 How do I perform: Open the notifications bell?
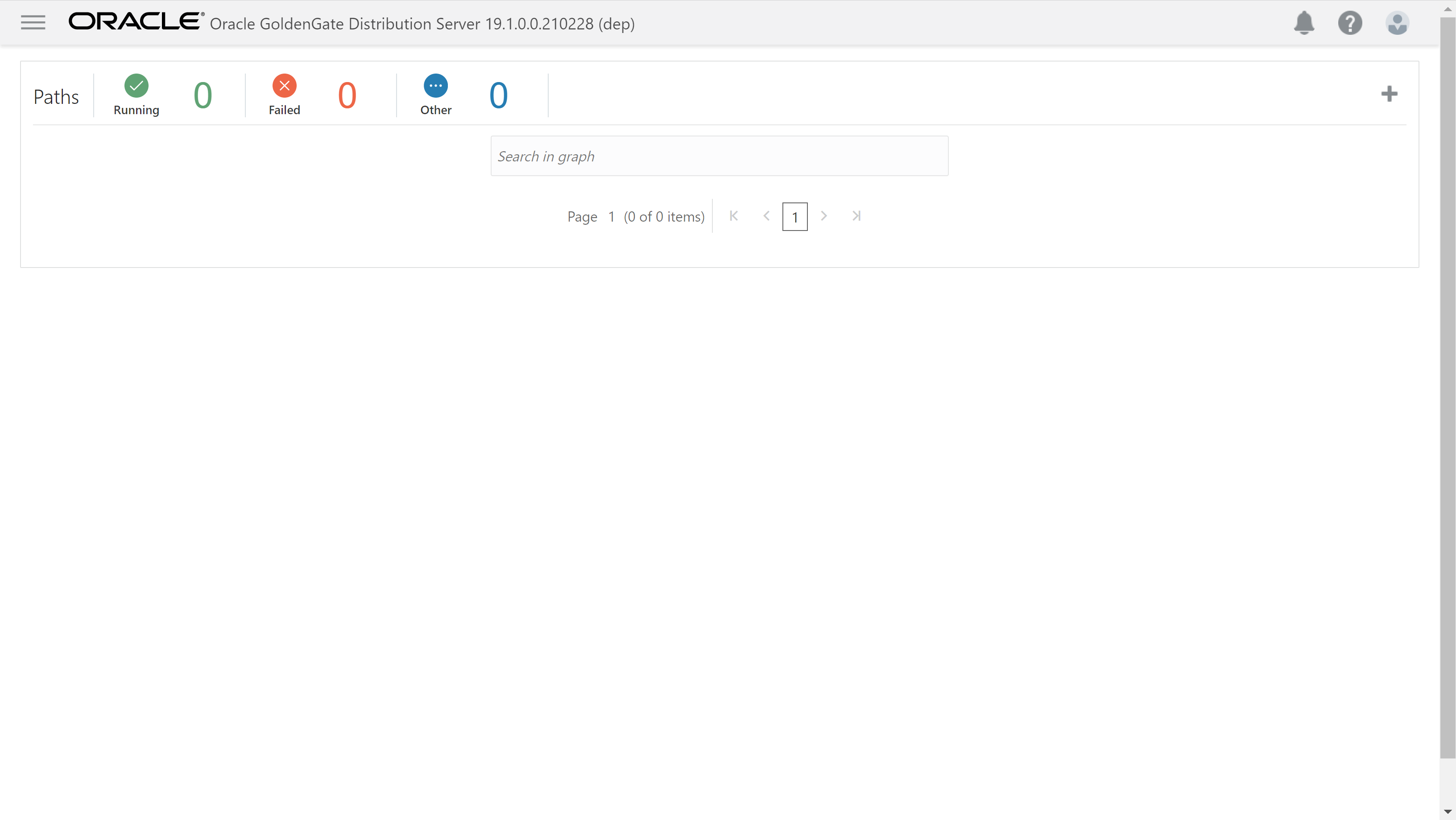point(1303,23)
